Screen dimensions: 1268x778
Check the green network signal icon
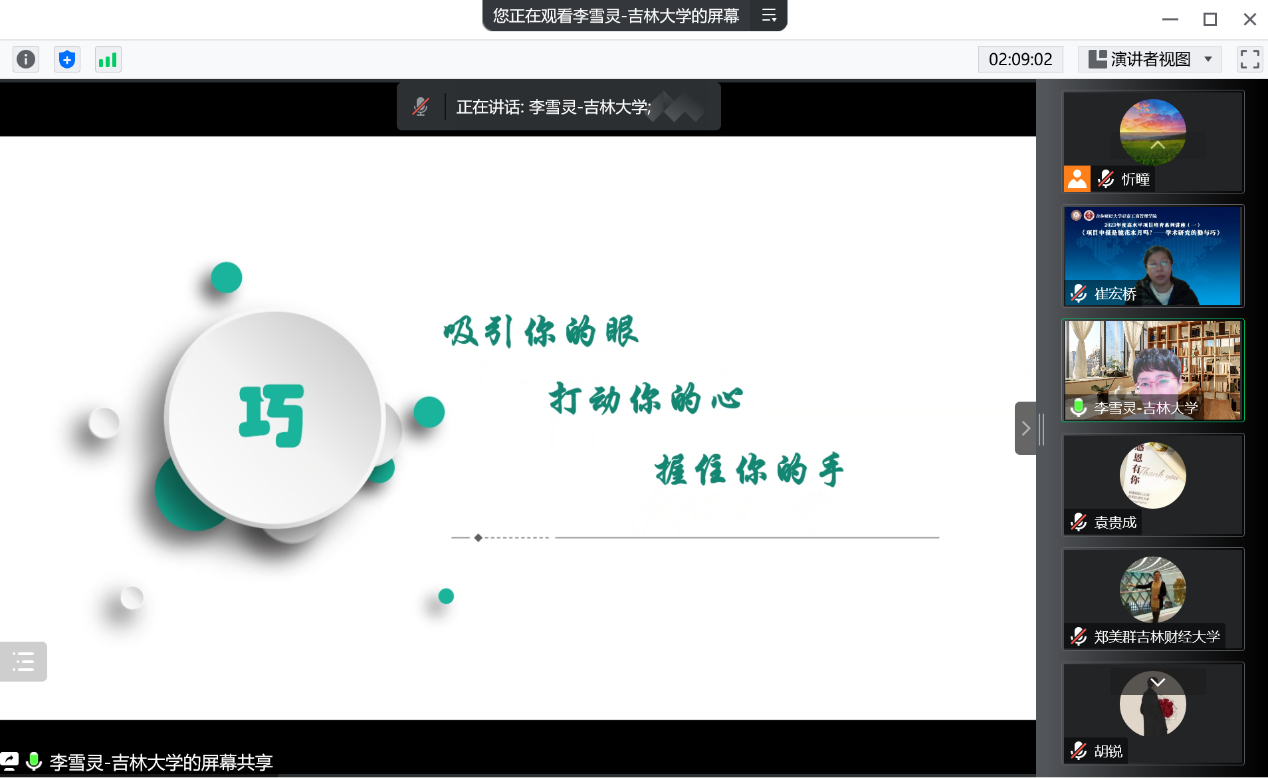[107, 59]
